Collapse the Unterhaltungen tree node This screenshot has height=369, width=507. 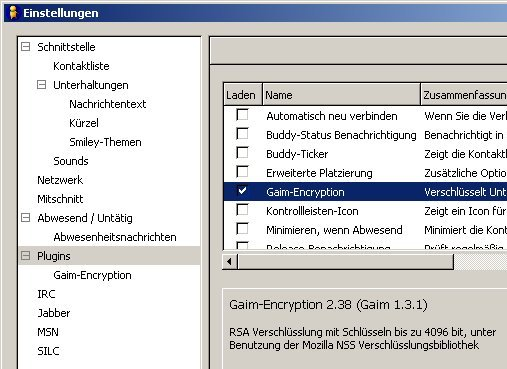coord(41,85)
